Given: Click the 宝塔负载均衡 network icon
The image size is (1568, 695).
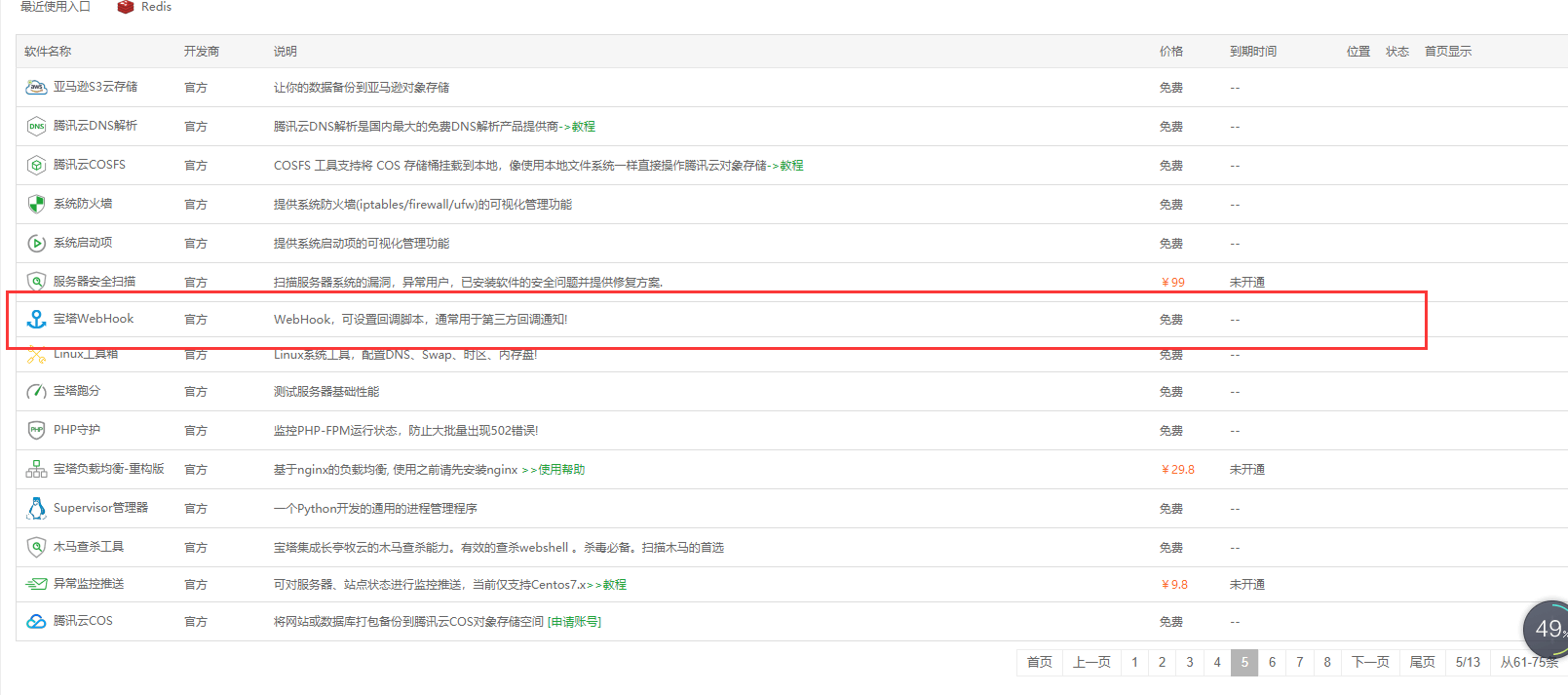Looking at the screenshot, I should [36, 469].
